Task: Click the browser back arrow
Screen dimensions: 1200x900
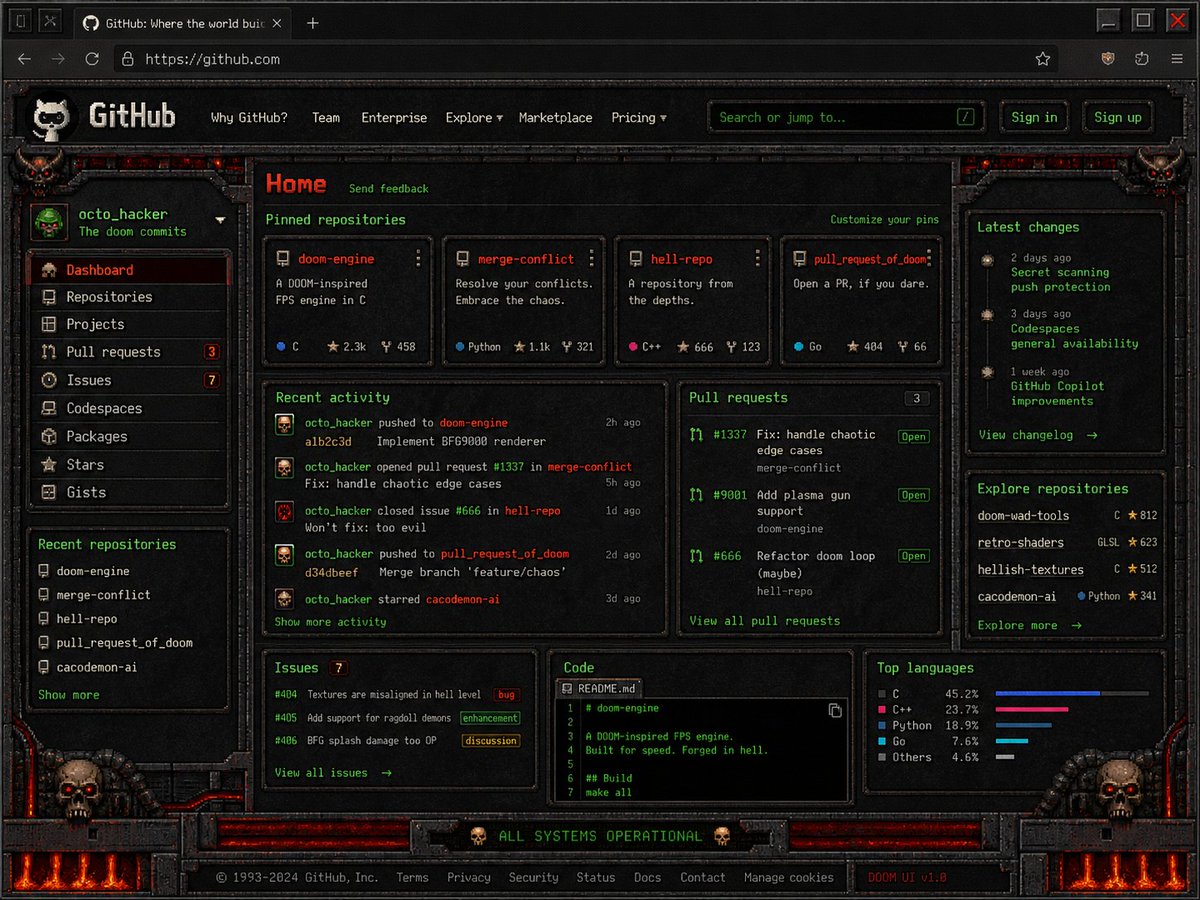Action: click(24, 59)
